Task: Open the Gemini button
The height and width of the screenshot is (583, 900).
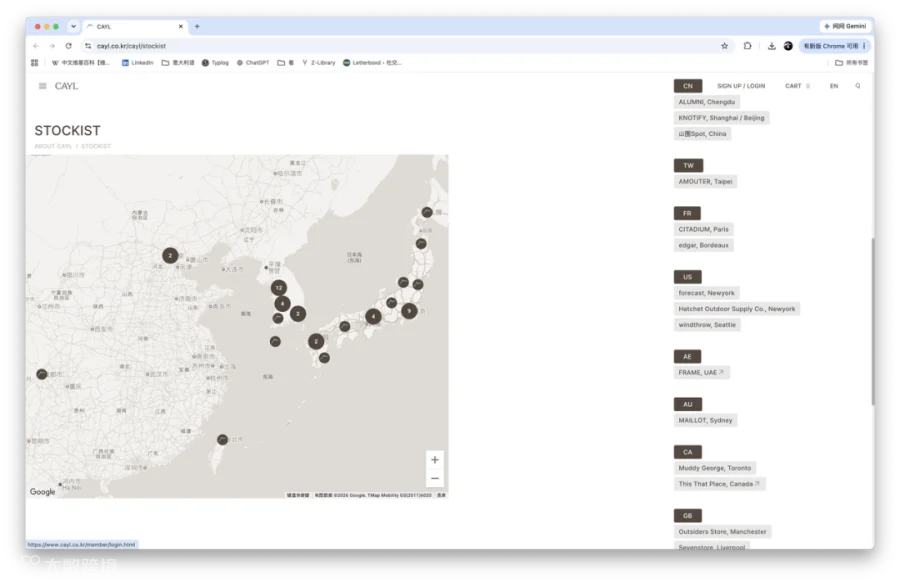Action: [845, 26]
